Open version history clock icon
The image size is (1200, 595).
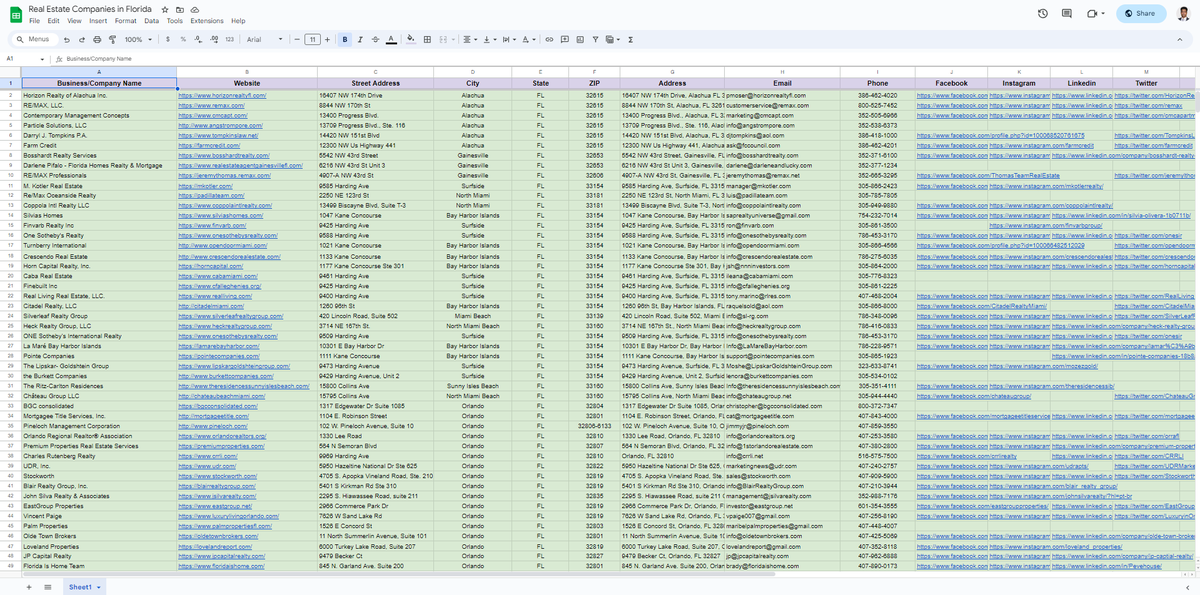(x=1042, y=13)
